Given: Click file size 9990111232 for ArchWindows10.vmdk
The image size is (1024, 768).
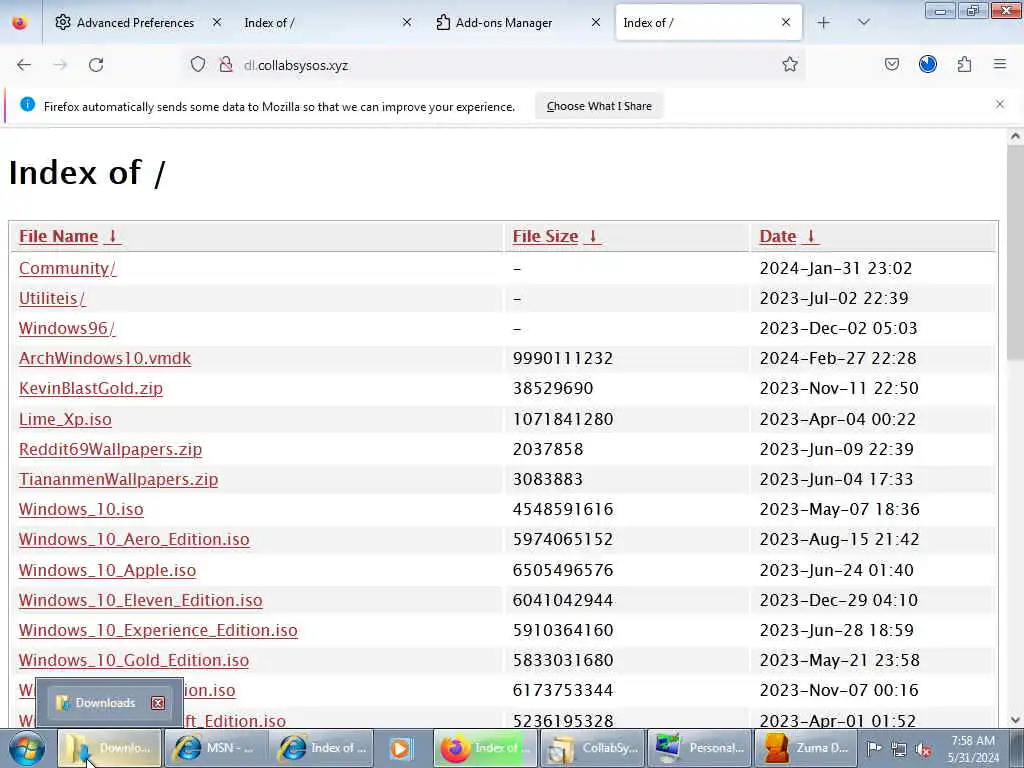Looking at the screenshot, I should 563,359.
